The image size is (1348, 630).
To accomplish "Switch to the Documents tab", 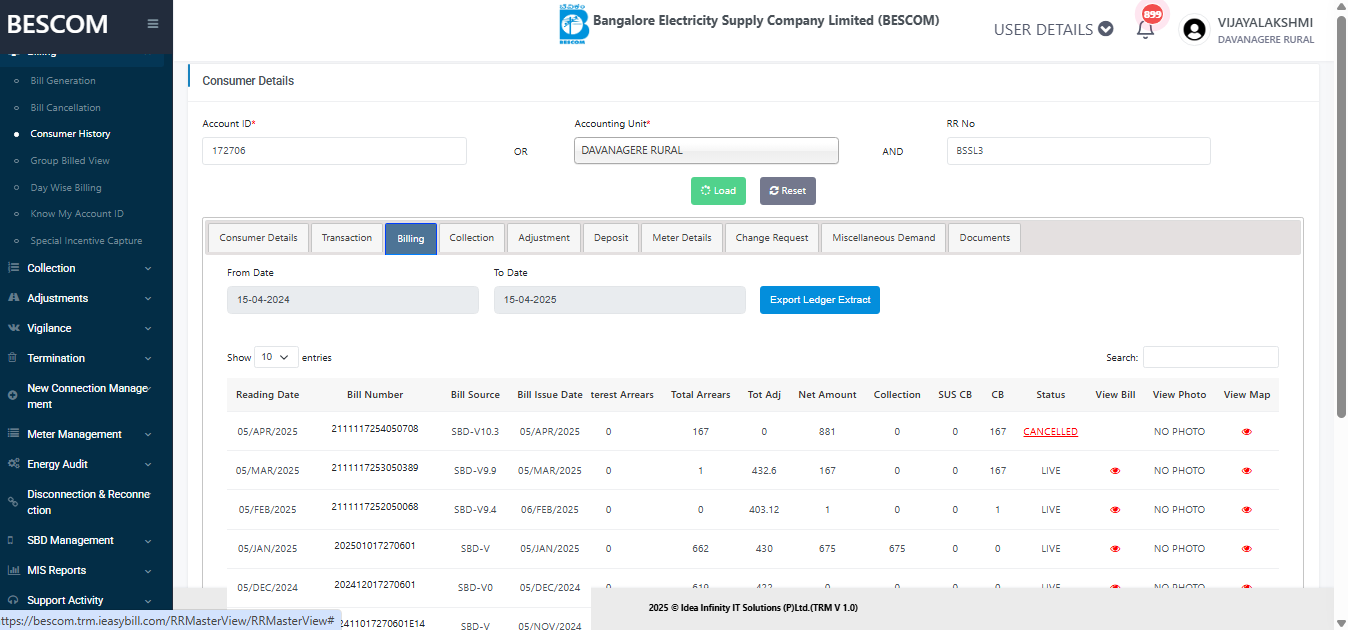I will (x=984, y=238).
